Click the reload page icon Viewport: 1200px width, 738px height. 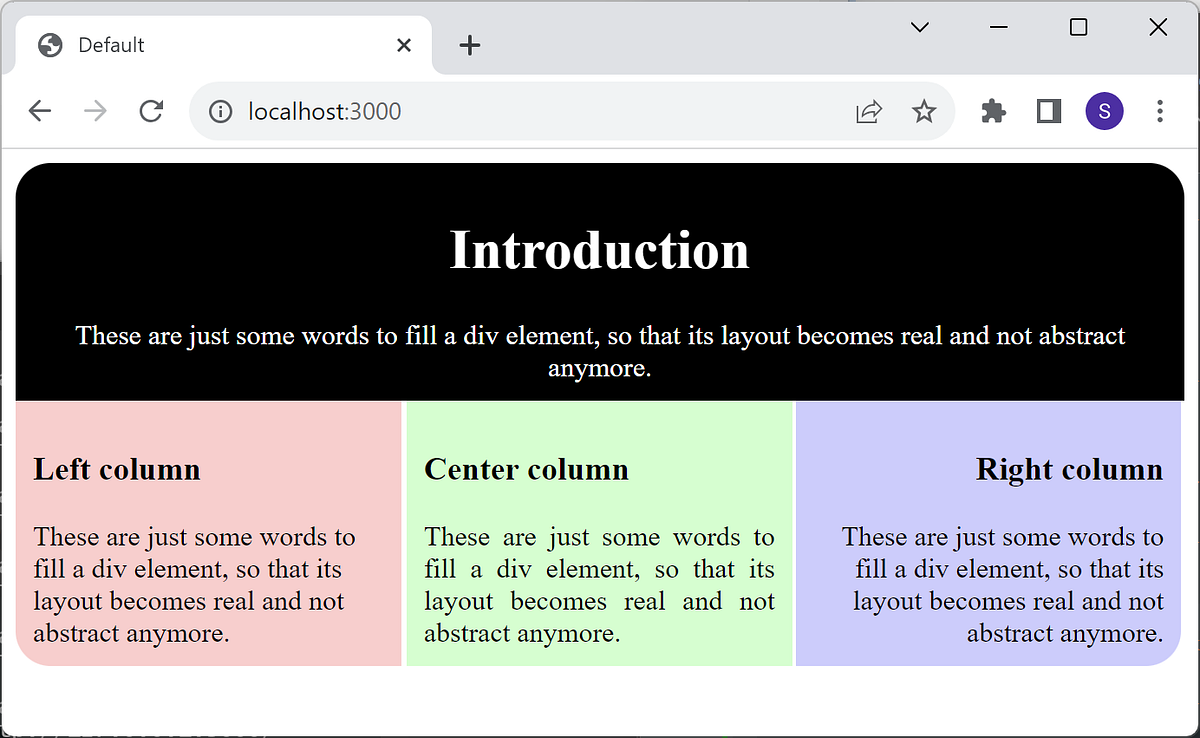click(151, 111)
